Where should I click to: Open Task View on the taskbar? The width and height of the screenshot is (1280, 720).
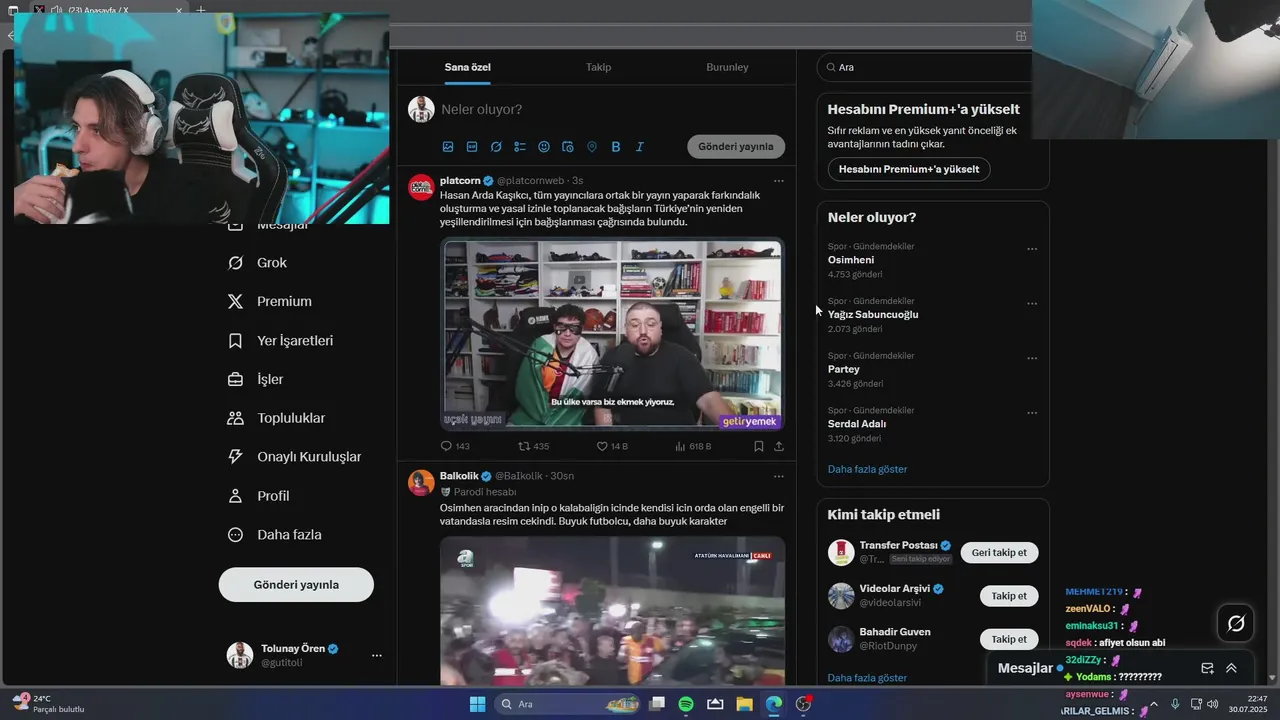coord(657,704)
